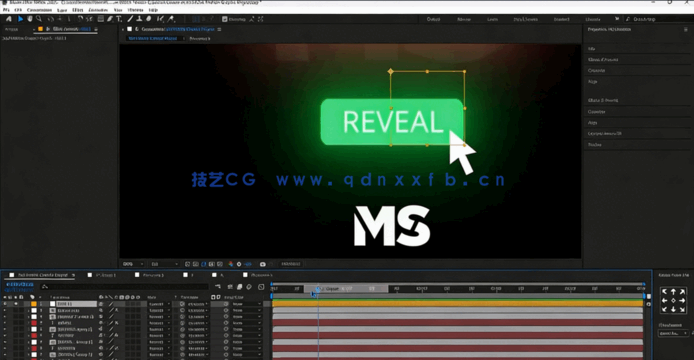Image resolution: width=694 pixels, height=360 pixels.
Task: Open the composition mini-flowchart icon
Action: pos(218,287)
